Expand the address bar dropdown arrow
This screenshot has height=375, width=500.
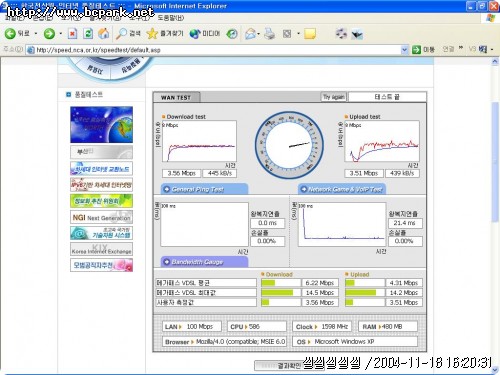coord(404,50)
